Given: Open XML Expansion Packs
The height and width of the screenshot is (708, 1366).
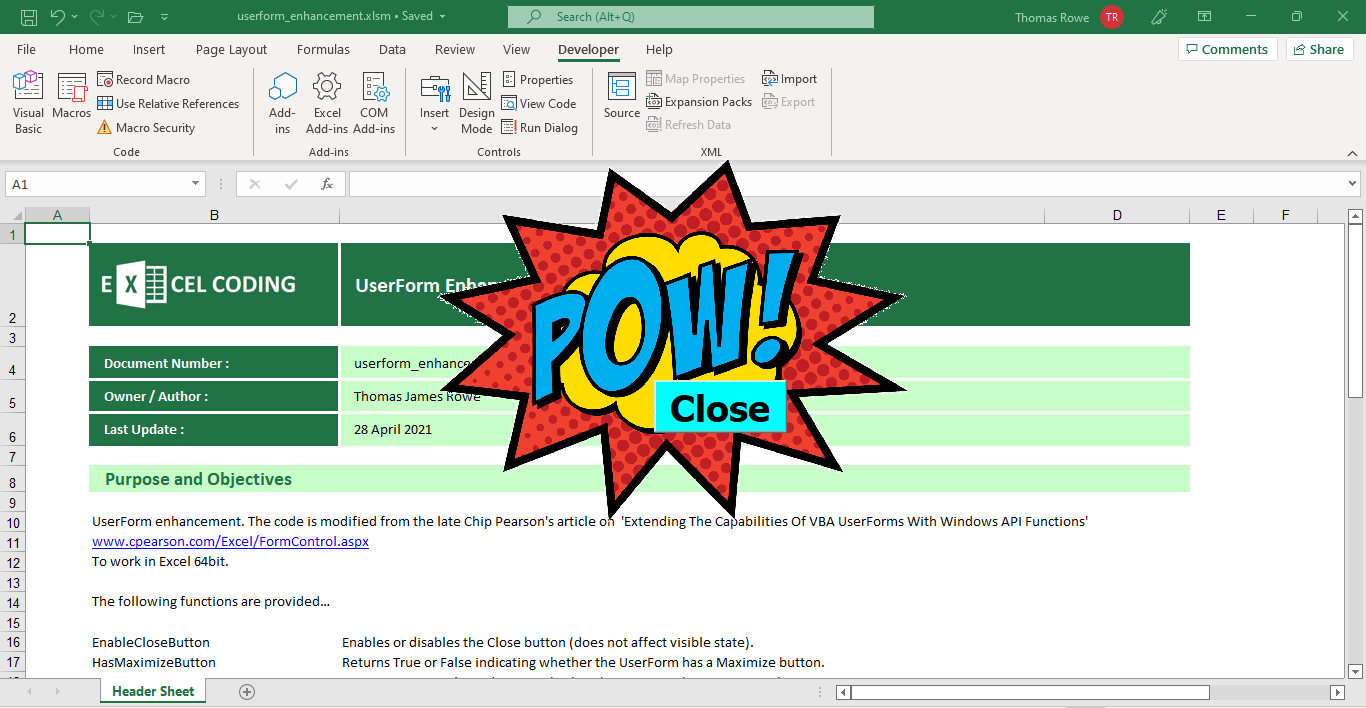Looking at the screenshot, I should click(x=699, y=102).
